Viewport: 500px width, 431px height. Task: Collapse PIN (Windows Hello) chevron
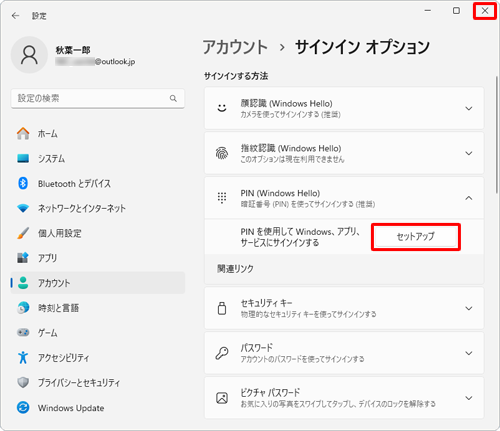pos(469,198)
